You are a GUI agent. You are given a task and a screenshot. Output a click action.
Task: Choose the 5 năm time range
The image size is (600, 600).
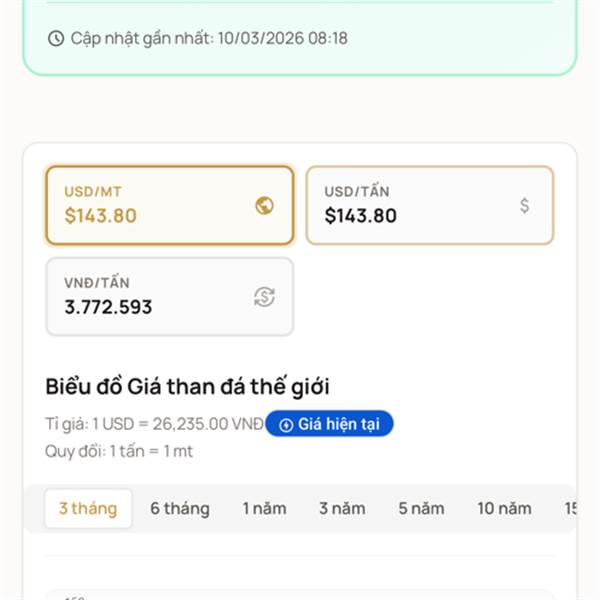[421, 509]
